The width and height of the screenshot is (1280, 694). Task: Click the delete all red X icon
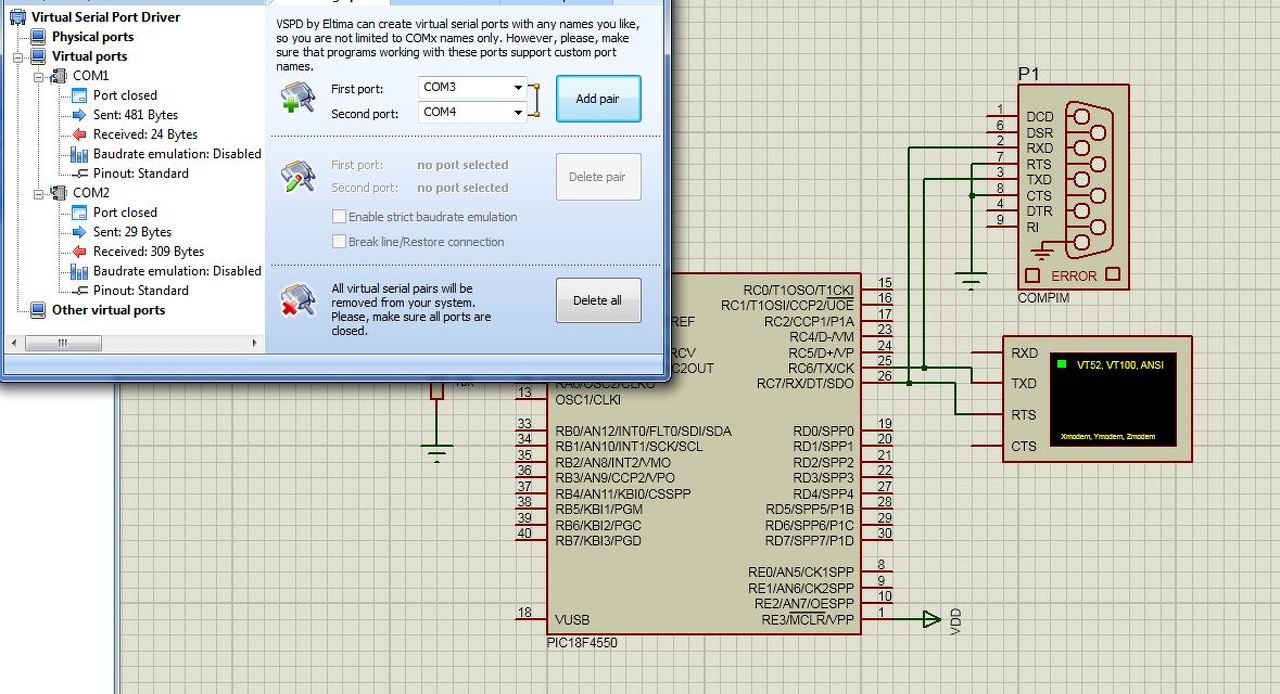[297, 300]
